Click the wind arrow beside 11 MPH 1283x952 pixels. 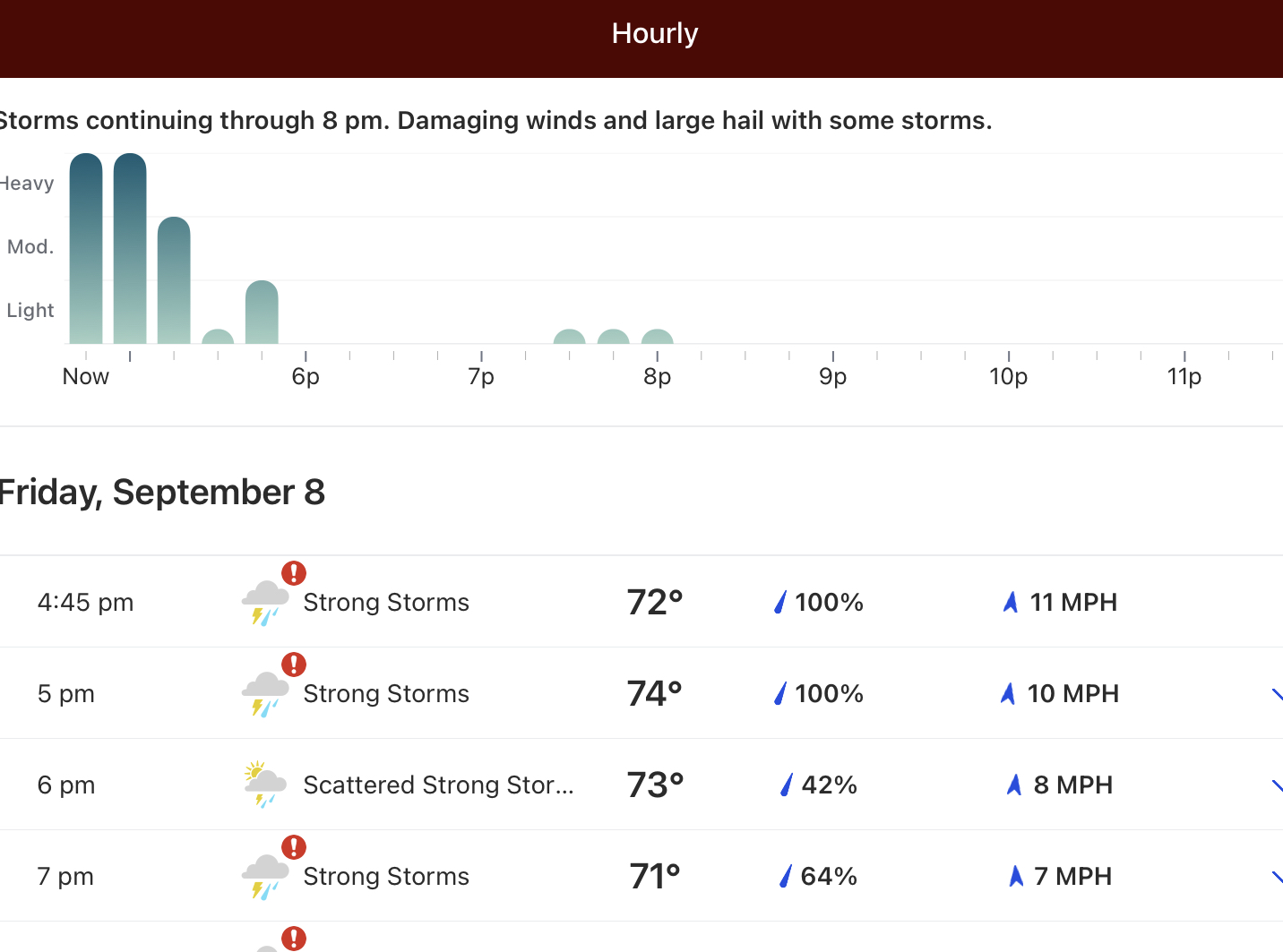tap(1011, 602)
